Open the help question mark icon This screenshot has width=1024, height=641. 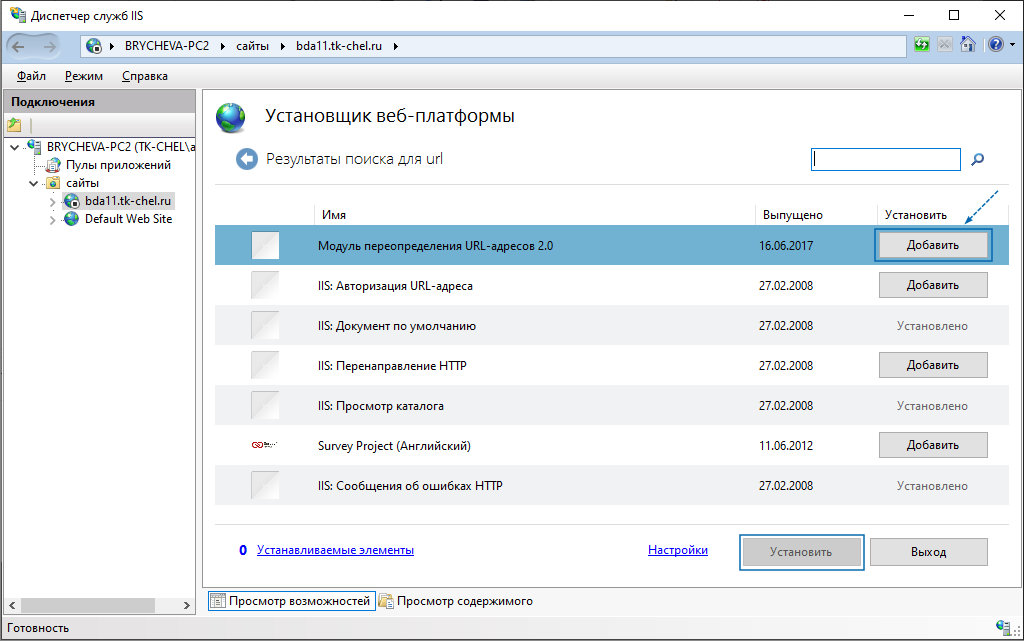point(996,44)
